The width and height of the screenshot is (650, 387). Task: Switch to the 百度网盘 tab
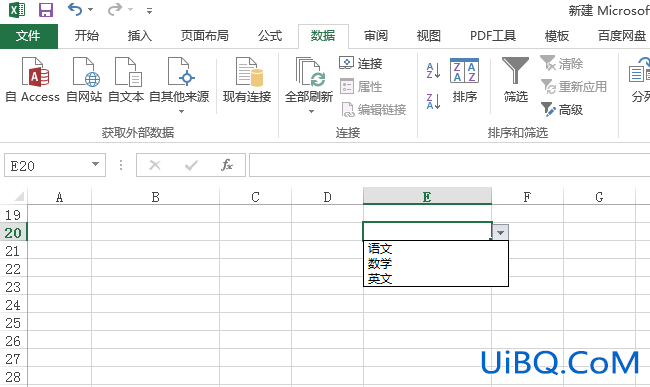(x=622, y=36)
